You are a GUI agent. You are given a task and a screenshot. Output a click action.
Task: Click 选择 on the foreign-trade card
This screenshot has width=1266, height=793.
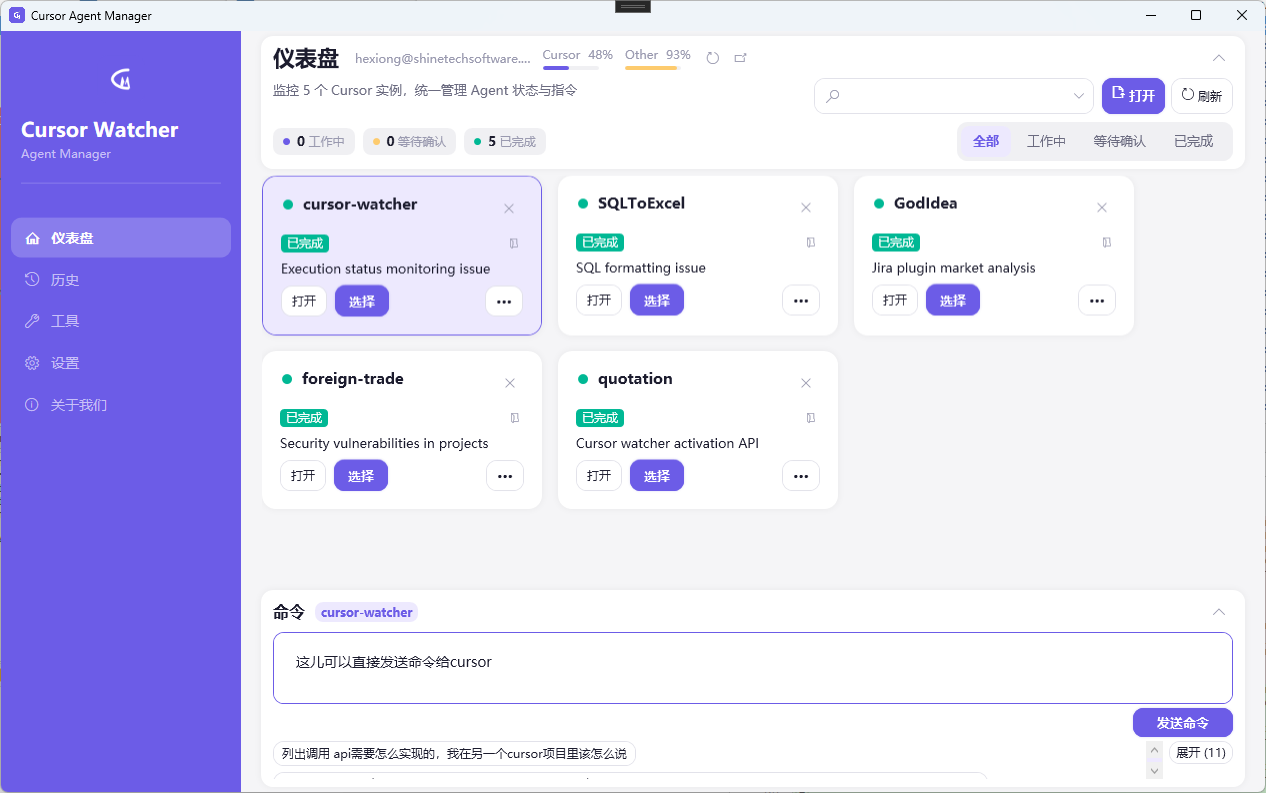click(361, 476)
